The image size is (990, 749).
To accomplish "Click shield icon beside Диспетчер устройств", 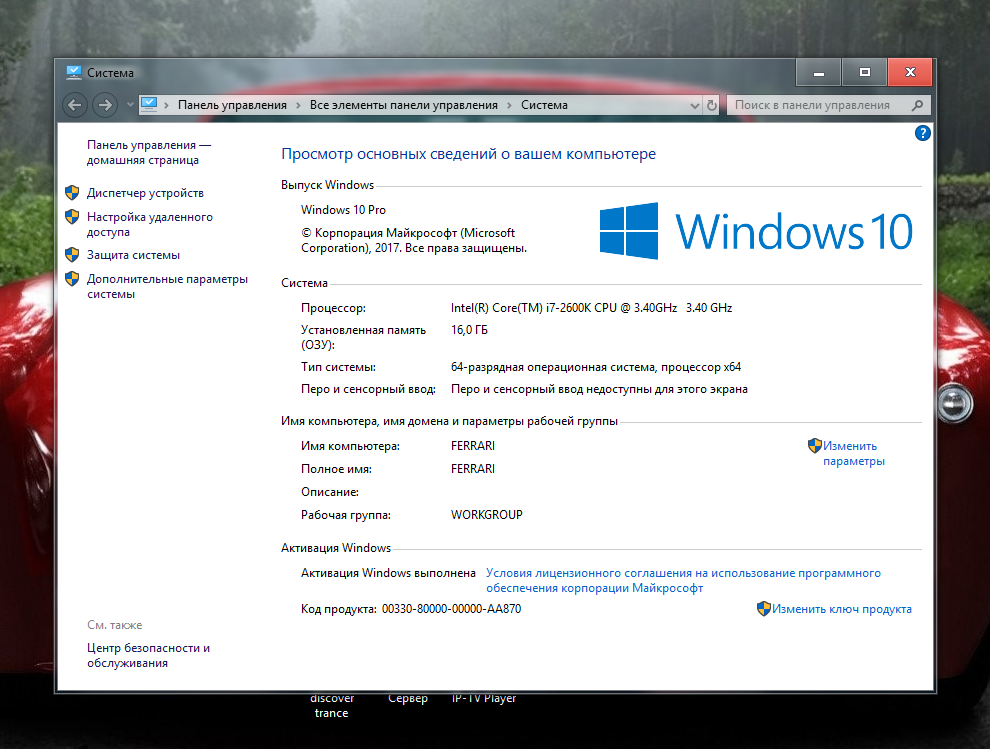I will pos(72,193).
